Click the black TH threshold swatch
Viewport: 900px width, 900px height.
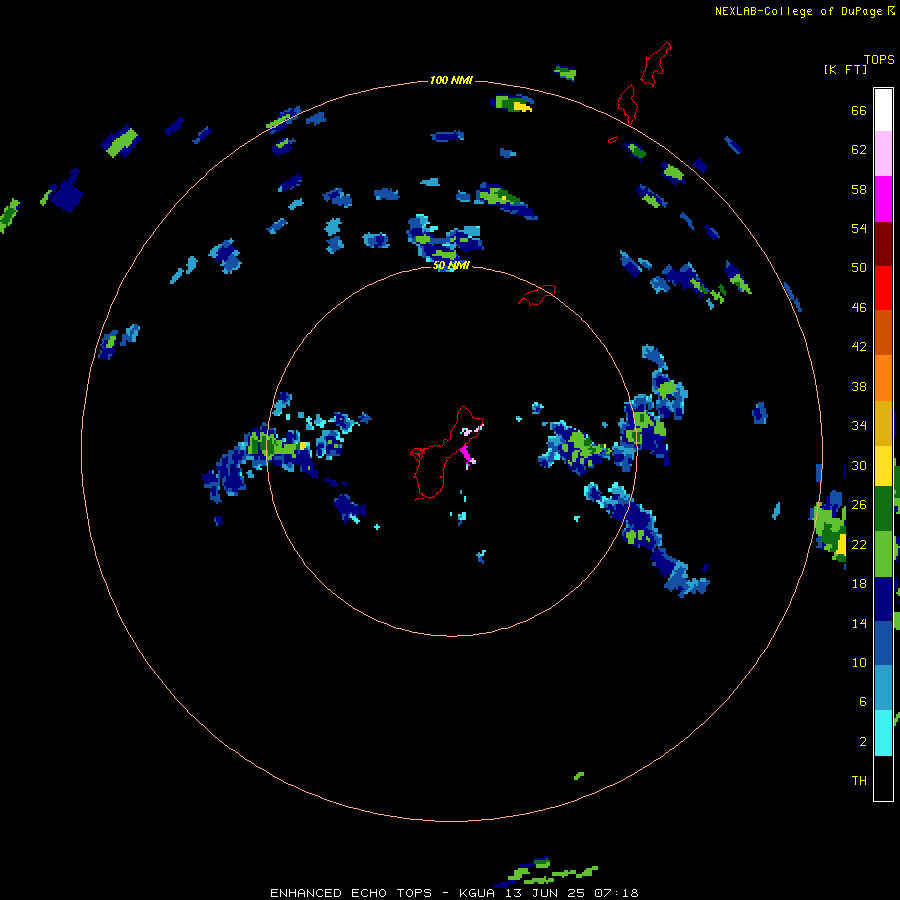point(883,778)
